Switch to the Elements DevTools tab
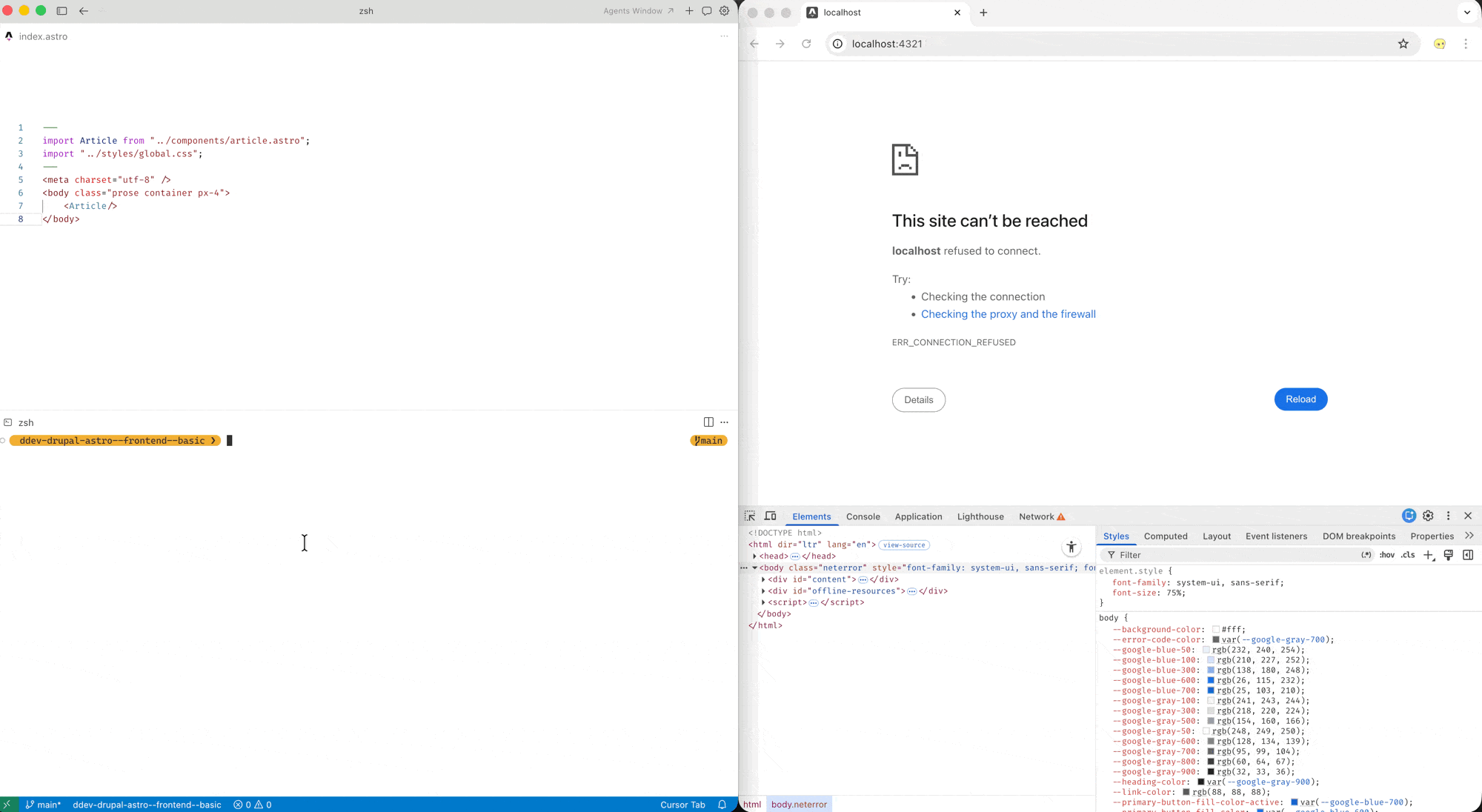 click(x=811, y=516)
